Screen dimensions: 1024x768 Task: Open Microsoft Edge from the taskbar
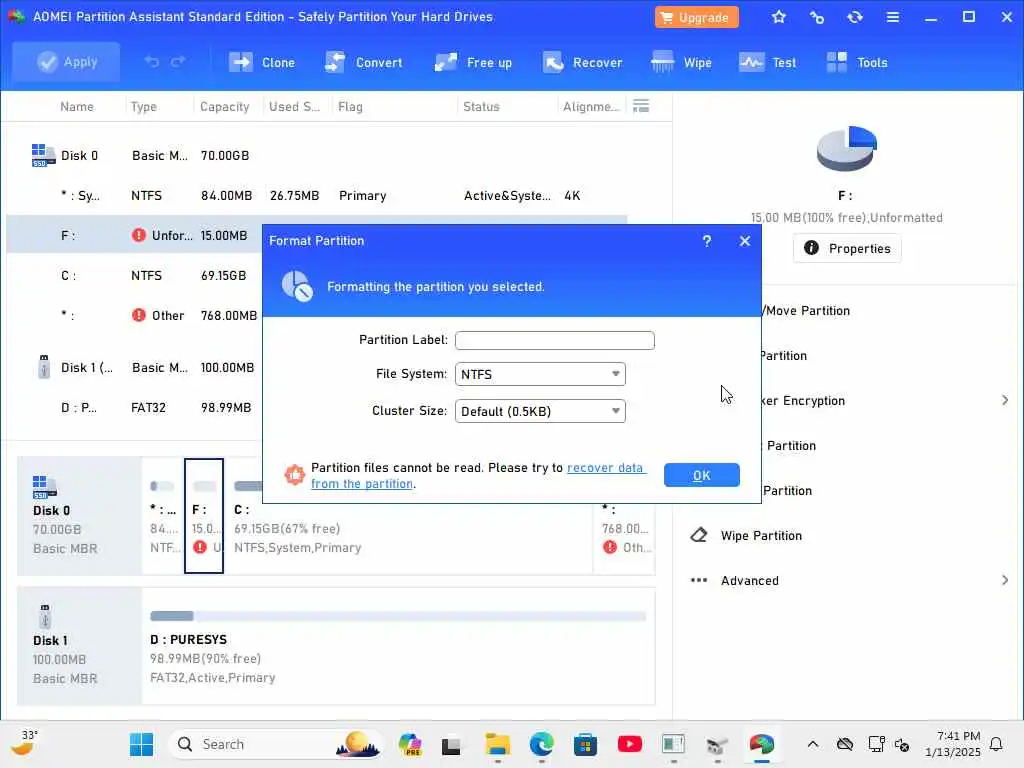coord(541,744)
